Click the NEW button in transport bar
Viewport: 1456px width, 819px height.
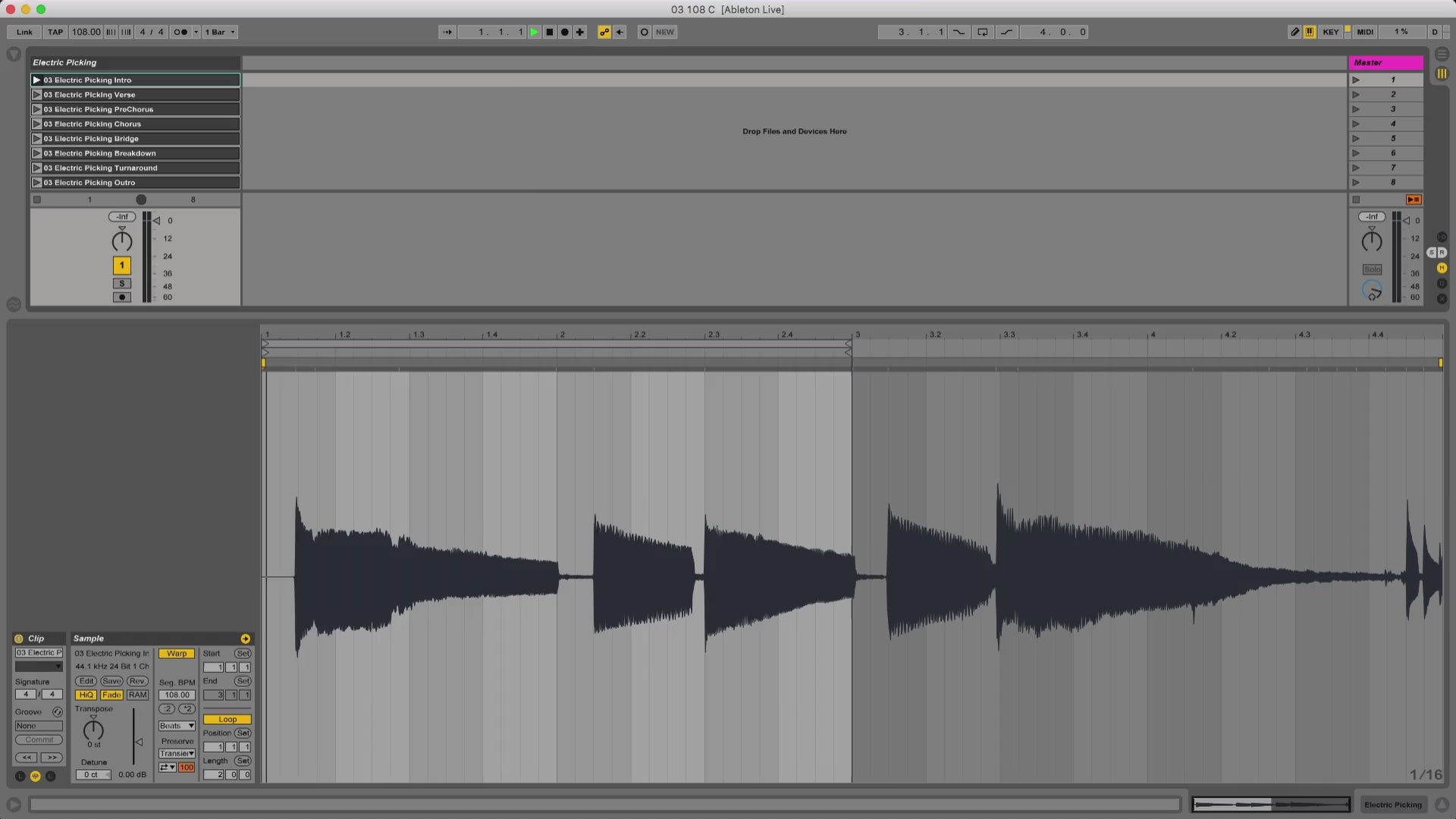pyautogui.click(x=665, y=32)
